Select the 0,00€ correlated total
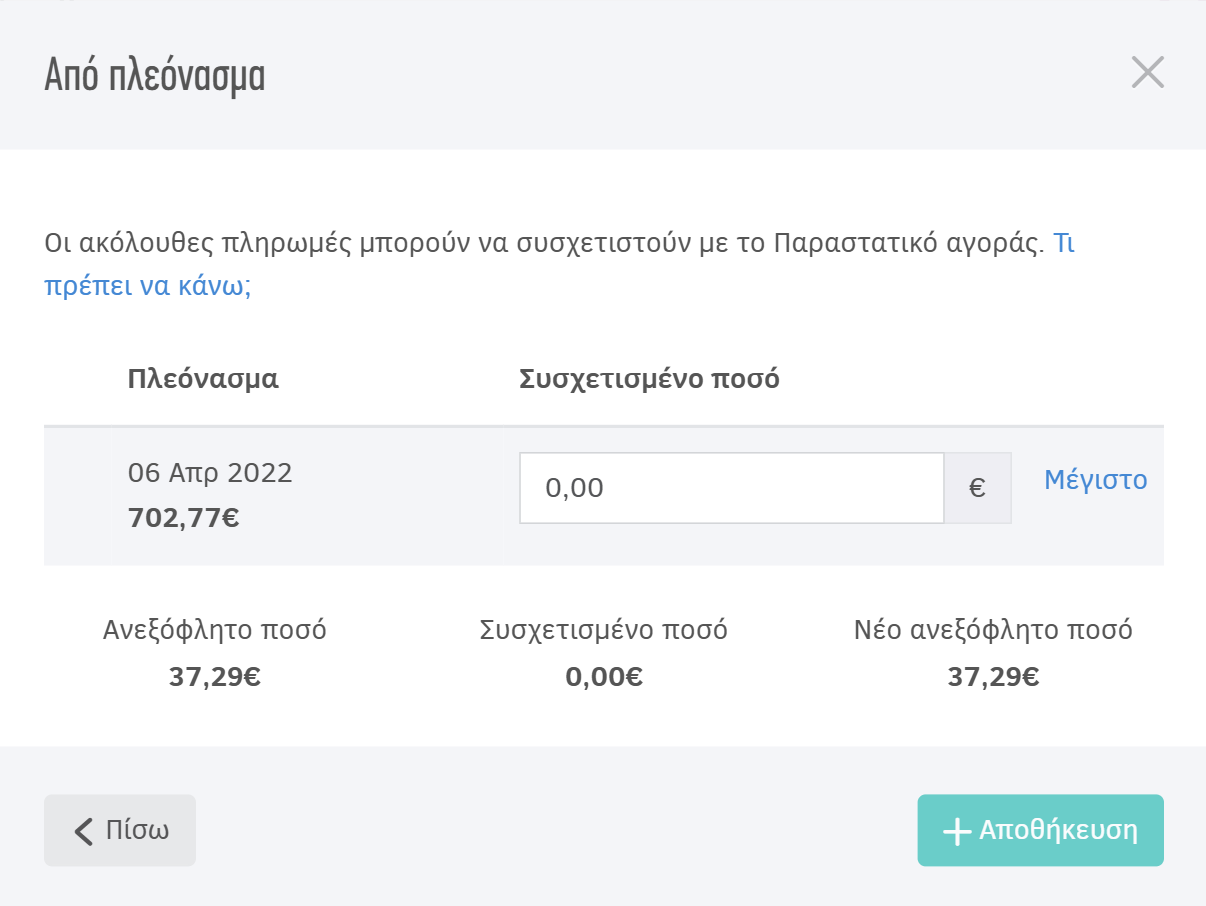Viewport: 1206px width, 906px height. click(x=604, y=677)
